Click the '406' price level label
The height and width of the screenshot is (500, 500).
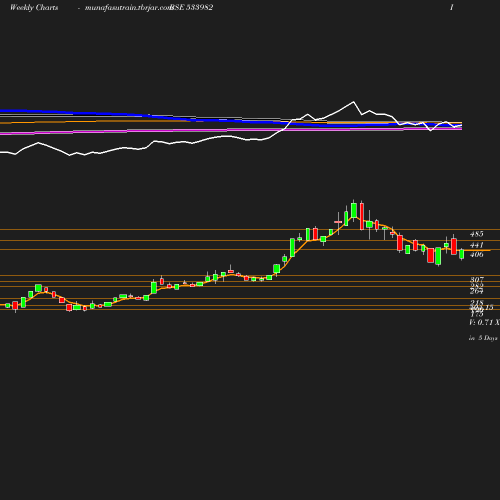[476, 254]
